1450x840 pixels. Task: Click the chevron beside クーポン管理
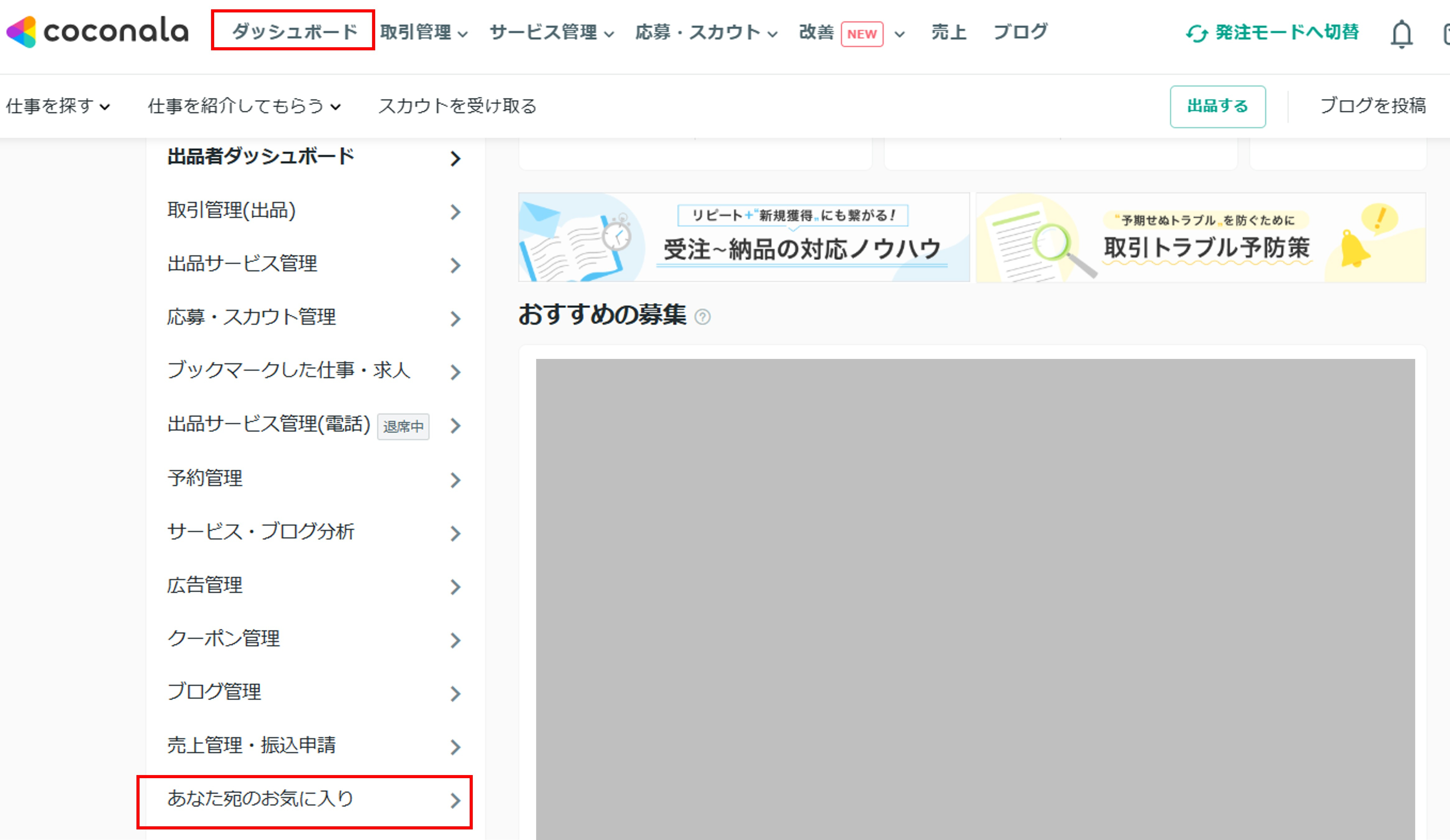coord(455,640)
